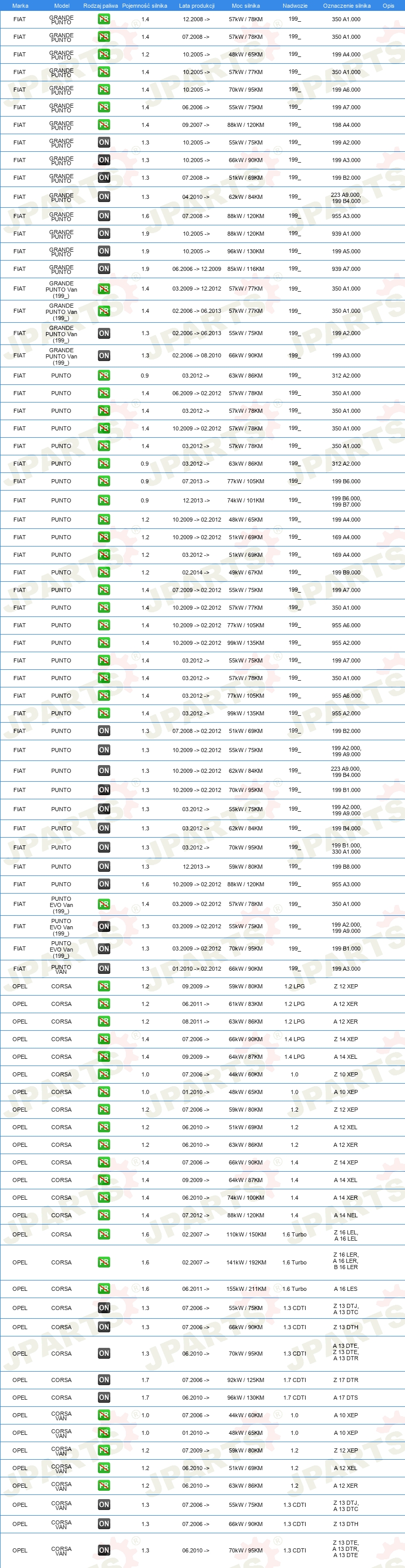405x1568 pixels.
Task: Click the Nadwozie column header
Action: 295,6
